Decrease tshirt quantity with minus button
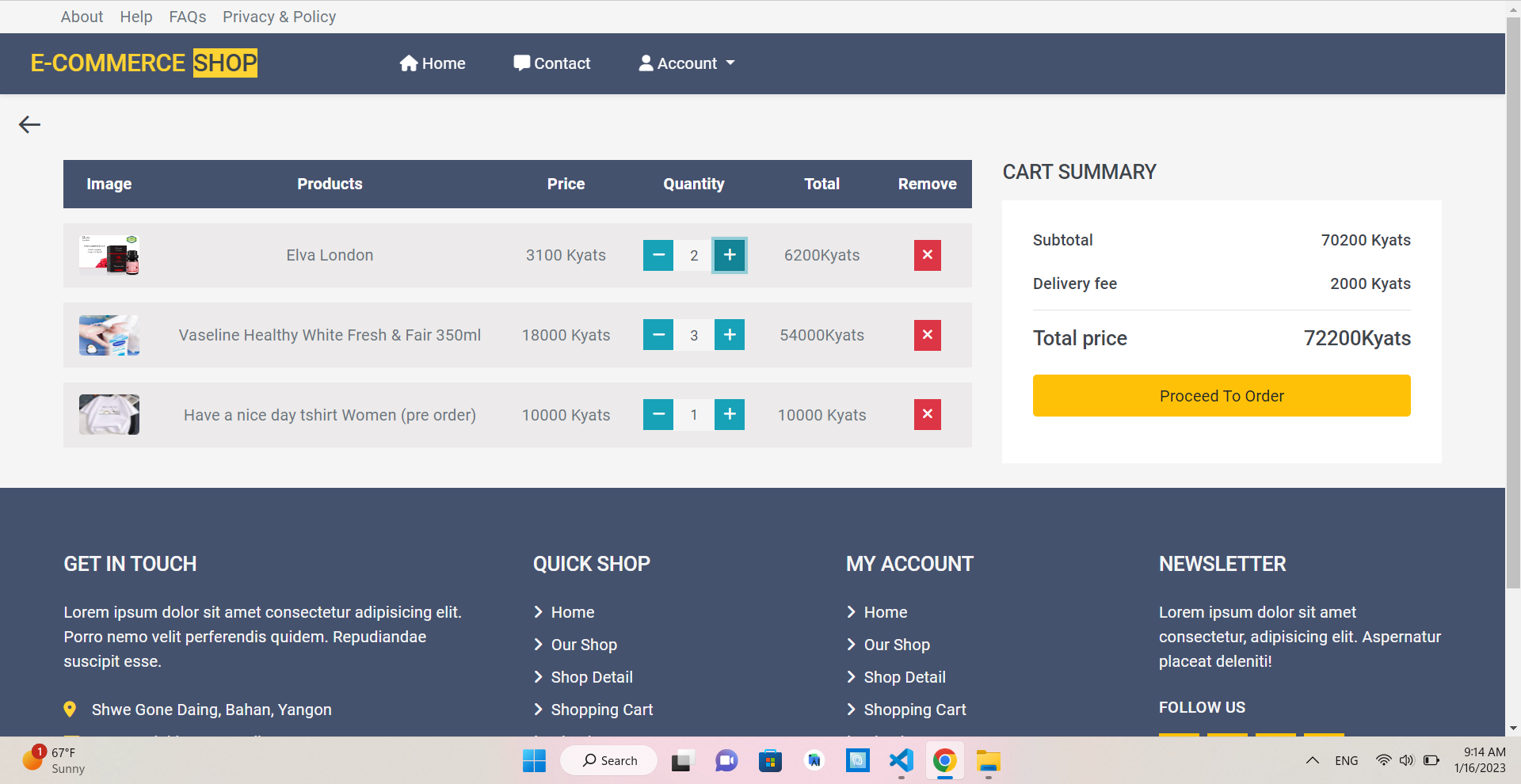 (658, 414)
